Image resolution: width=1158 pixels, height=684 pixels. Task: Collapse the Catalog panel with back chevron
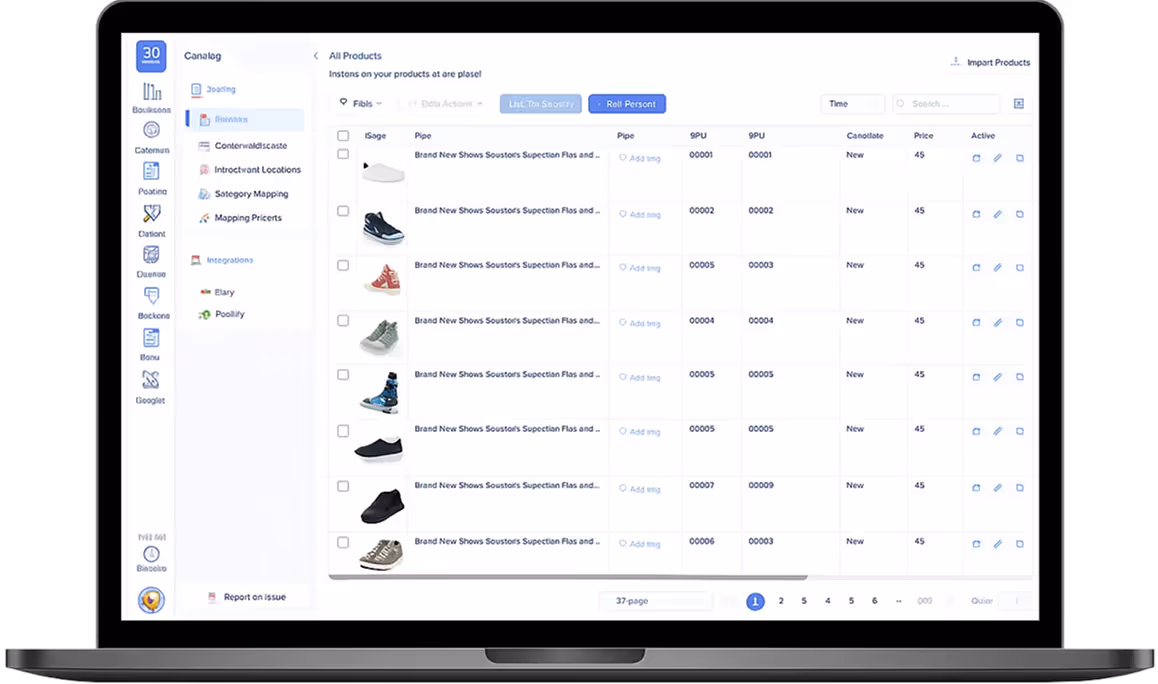(x=316, y=55)
